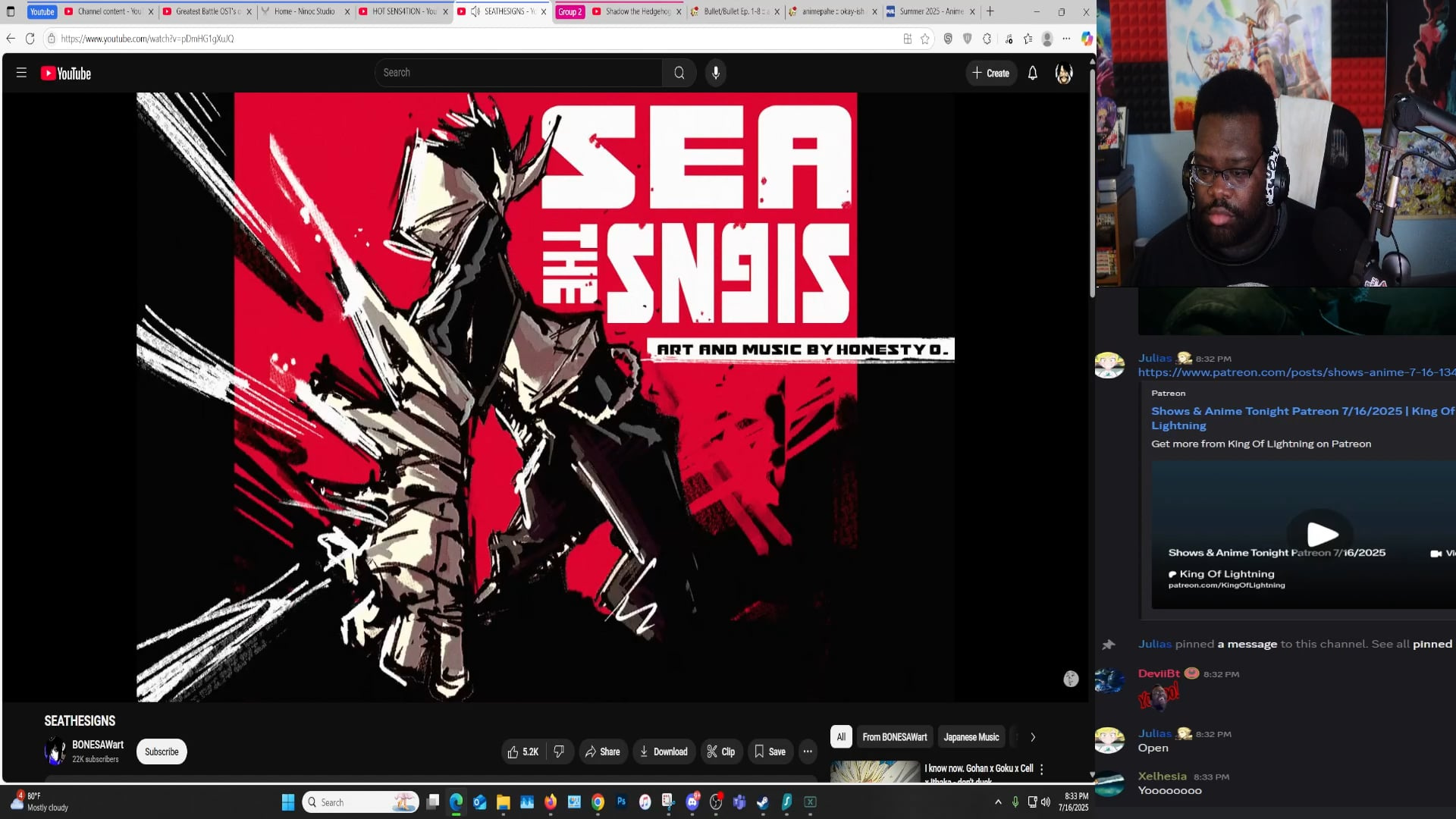Download the video
This screenshot has width=1456, height=819.
(664, 752)
